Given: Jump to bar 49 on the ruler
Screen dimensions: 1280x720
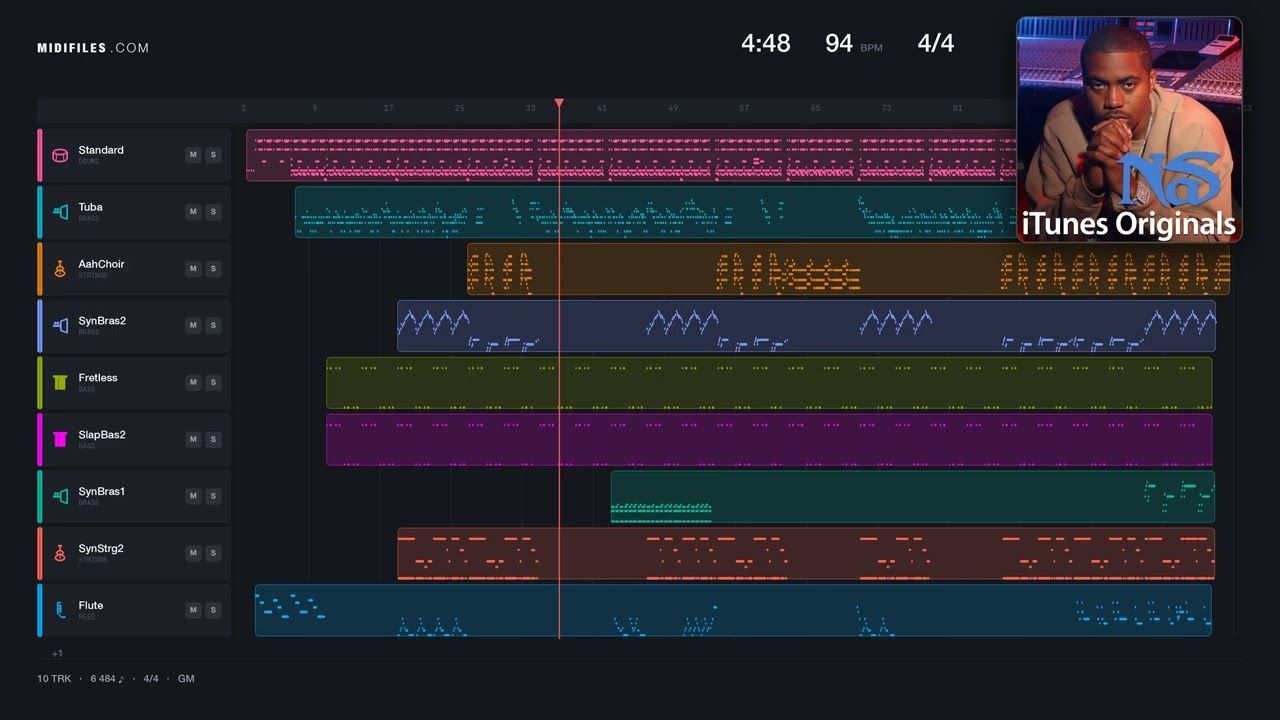Looking at the screenshot, I should (673, 108).
